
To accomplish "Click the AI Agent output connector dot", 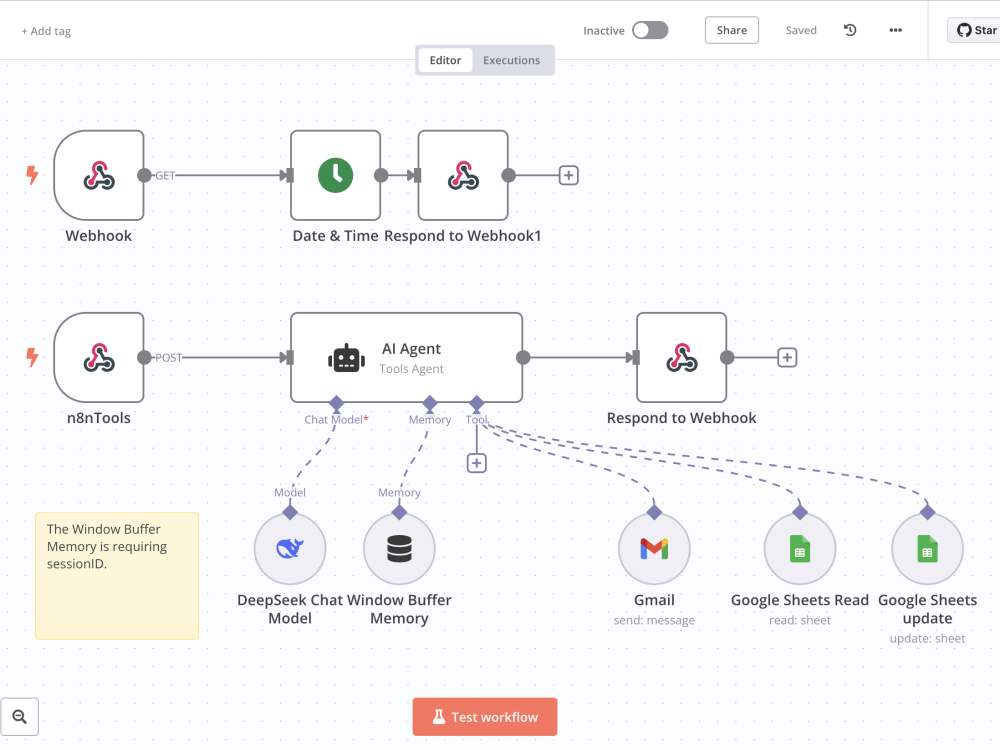I will [523, 357].
